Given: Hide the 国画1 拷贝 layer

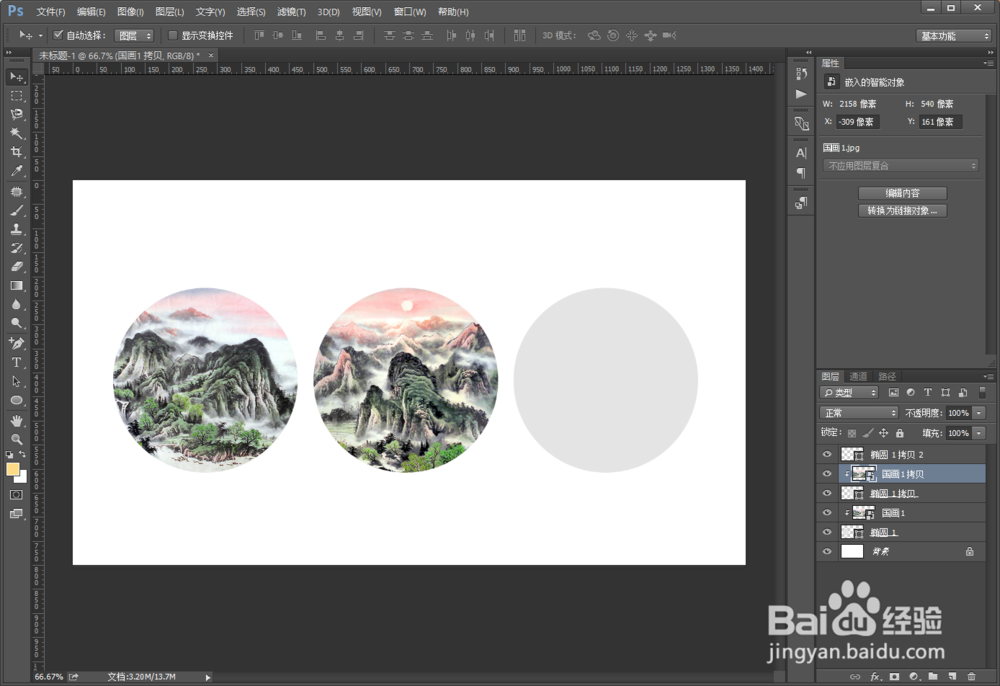Looking at the screenshot, I should click(827, 474).
